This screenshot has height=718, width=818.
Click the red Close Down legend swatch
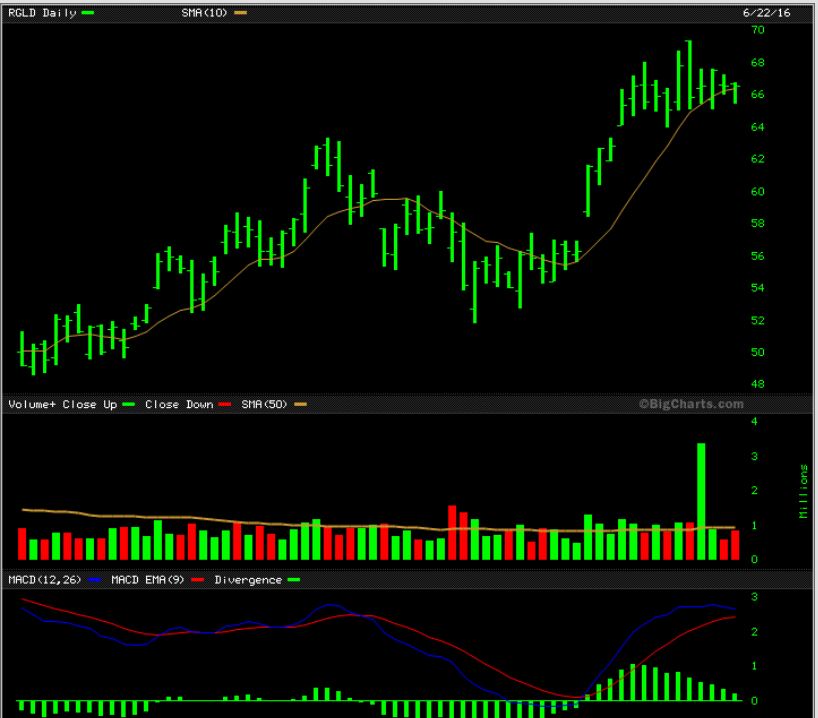click(x=225, y=404)
